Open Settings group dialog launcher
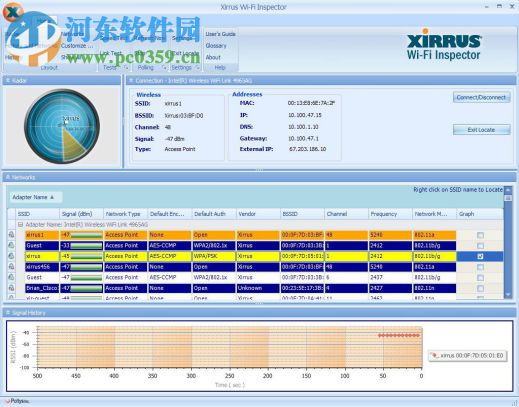 198,68
